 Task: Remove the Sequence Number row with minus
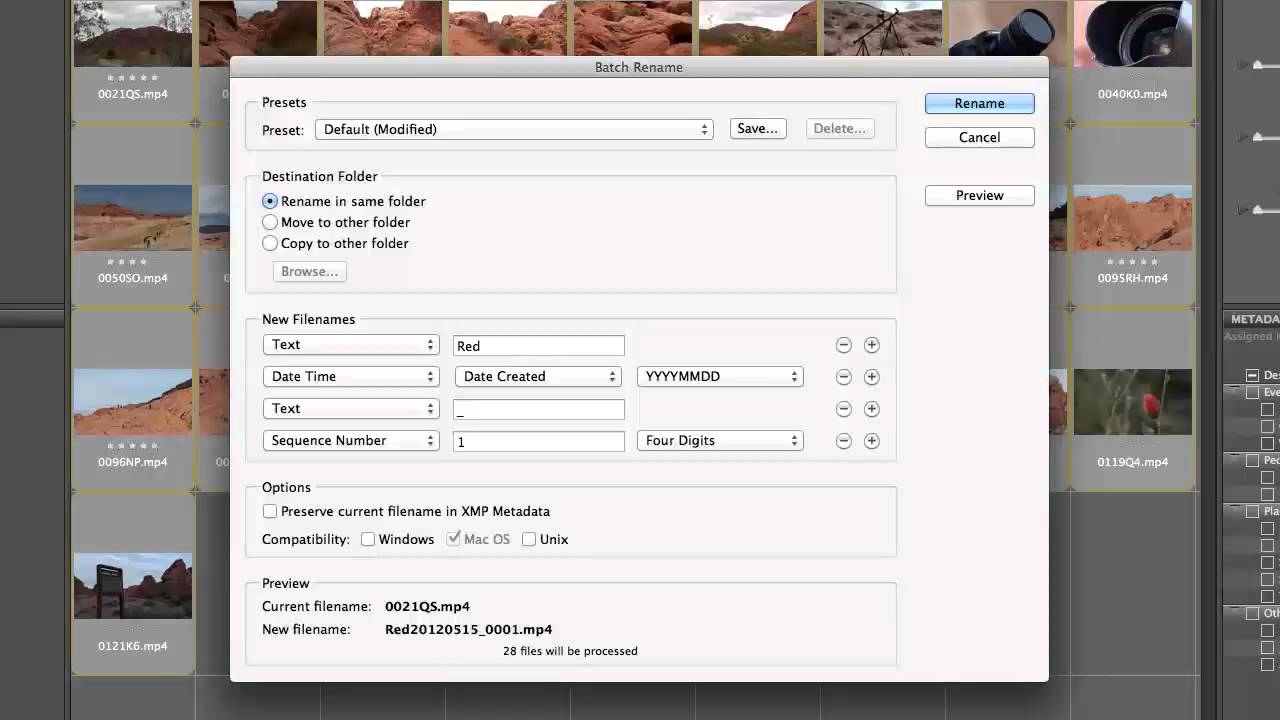click(843, 441)
